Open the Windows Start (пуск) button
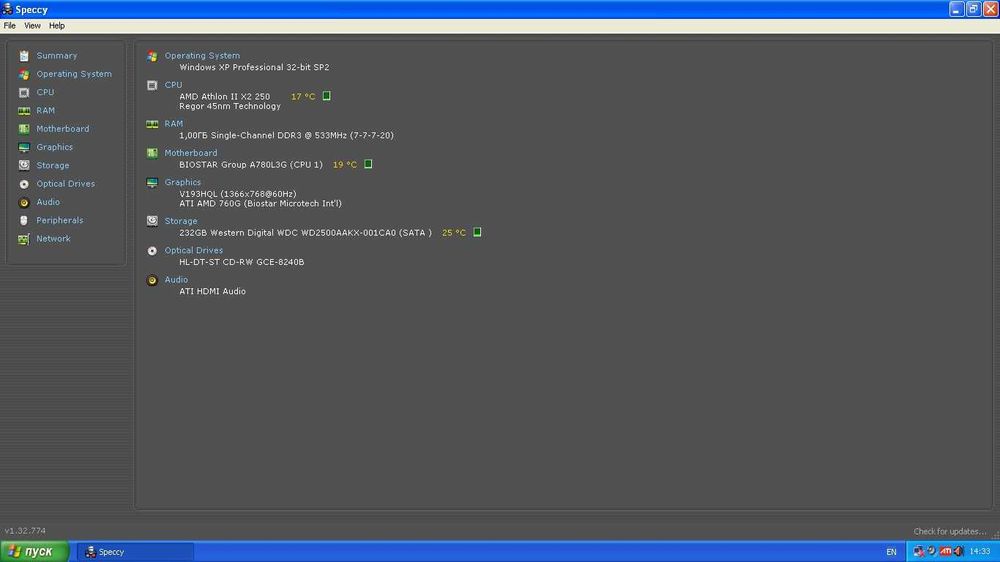 coord(34,552)
